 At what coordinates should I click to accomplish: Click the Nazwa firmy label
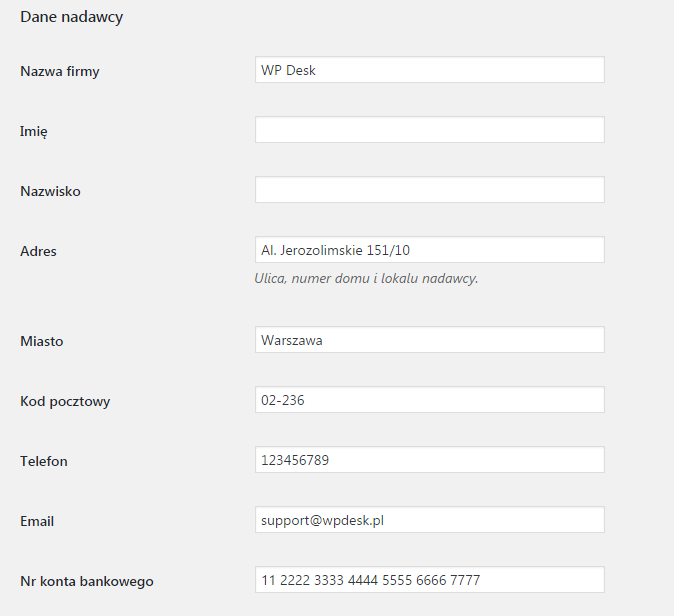(x=60, y=71)
